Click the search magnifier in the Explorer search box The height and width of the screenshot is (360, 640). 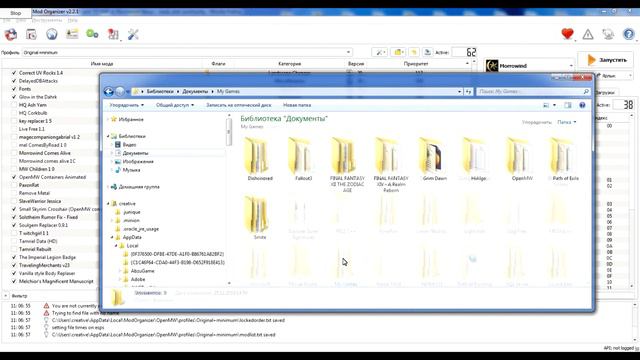pos(586,91)
